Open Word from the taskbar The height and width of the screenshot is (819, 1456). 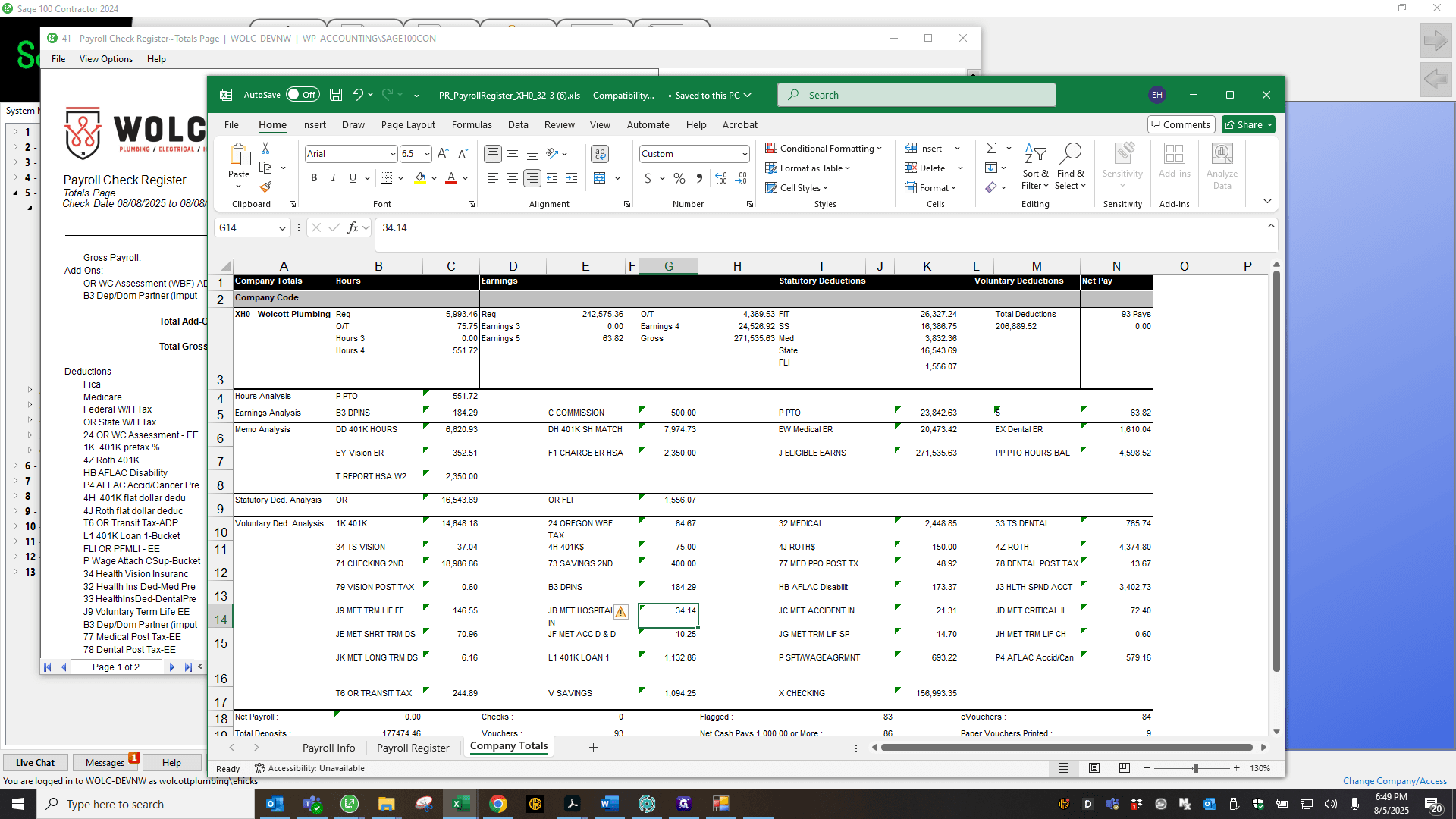click(x=610, y=804)
